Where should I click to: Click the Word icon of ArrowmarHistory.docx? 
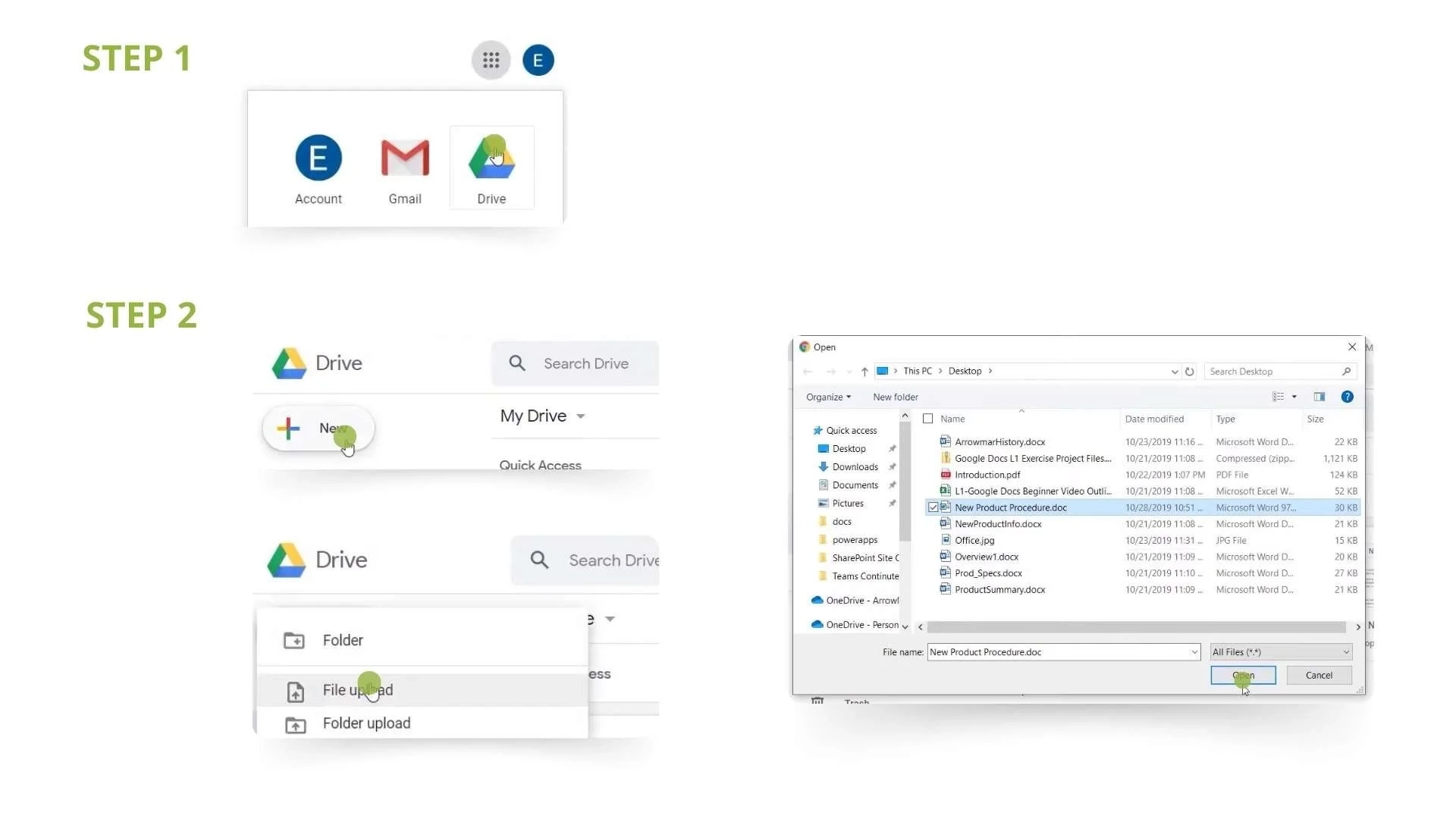coord(945,441)
